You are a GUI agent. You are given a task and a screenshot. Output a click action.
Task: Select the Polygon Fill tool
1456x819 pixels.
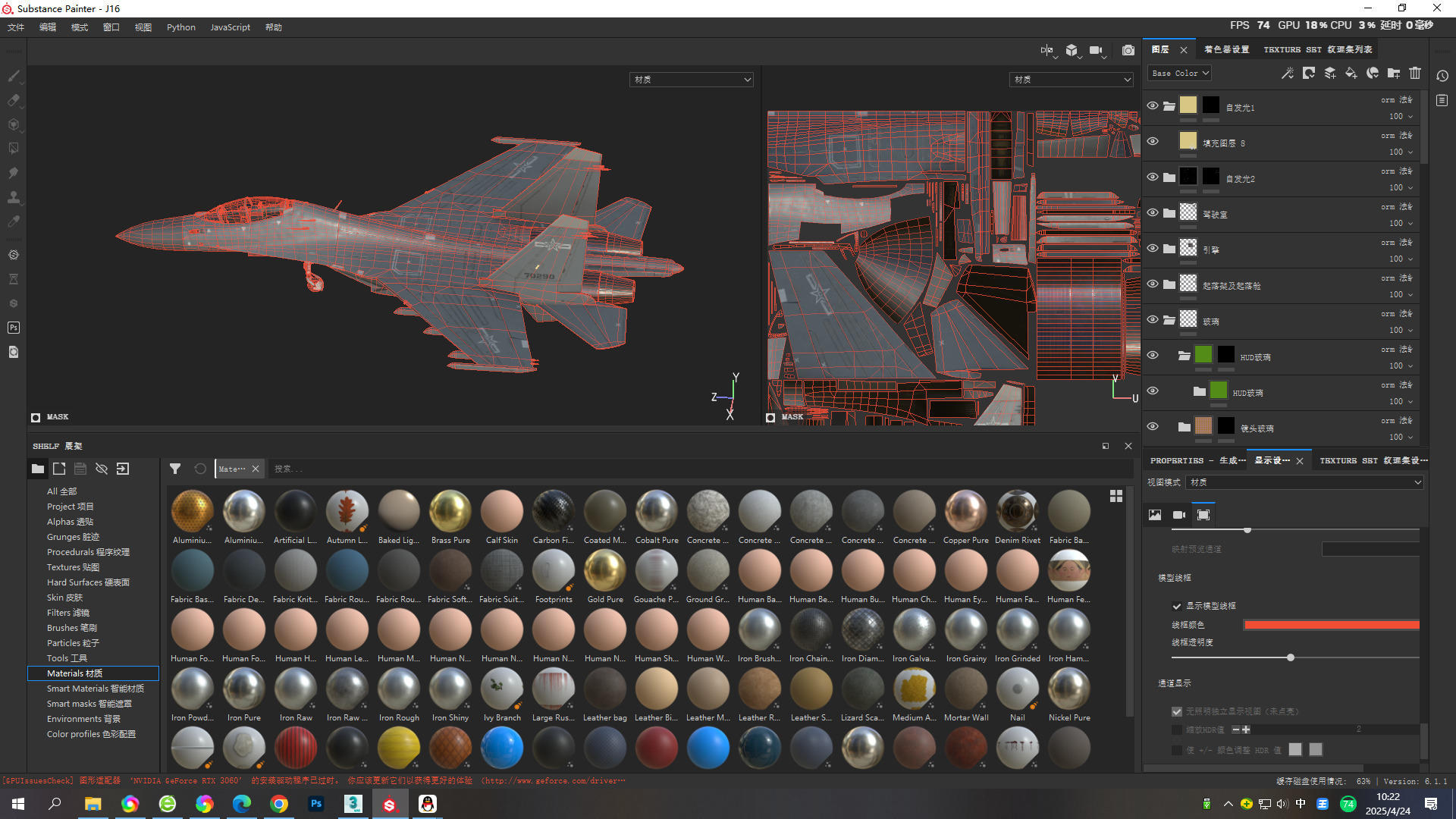click(14, 149)
